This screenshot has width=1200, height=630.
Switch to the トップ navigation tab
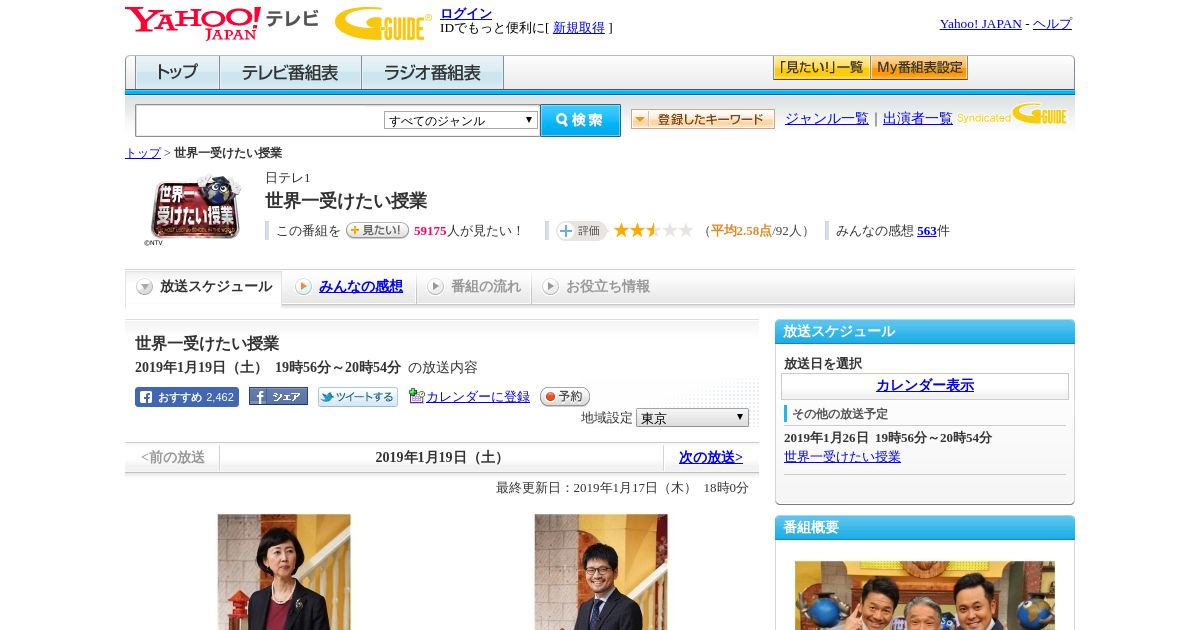(x=177, y=73)
